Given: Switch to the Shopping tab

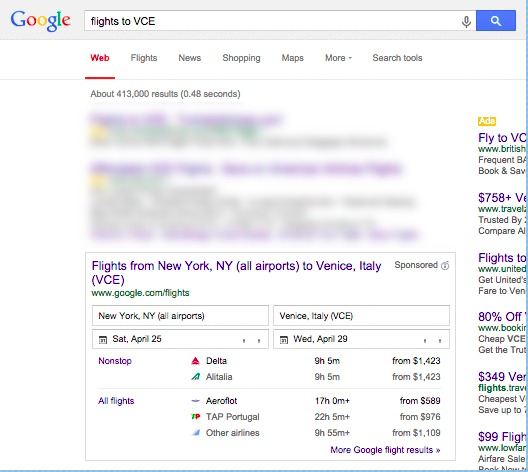Looking at the screenshot, I should (x=241, y=58).
